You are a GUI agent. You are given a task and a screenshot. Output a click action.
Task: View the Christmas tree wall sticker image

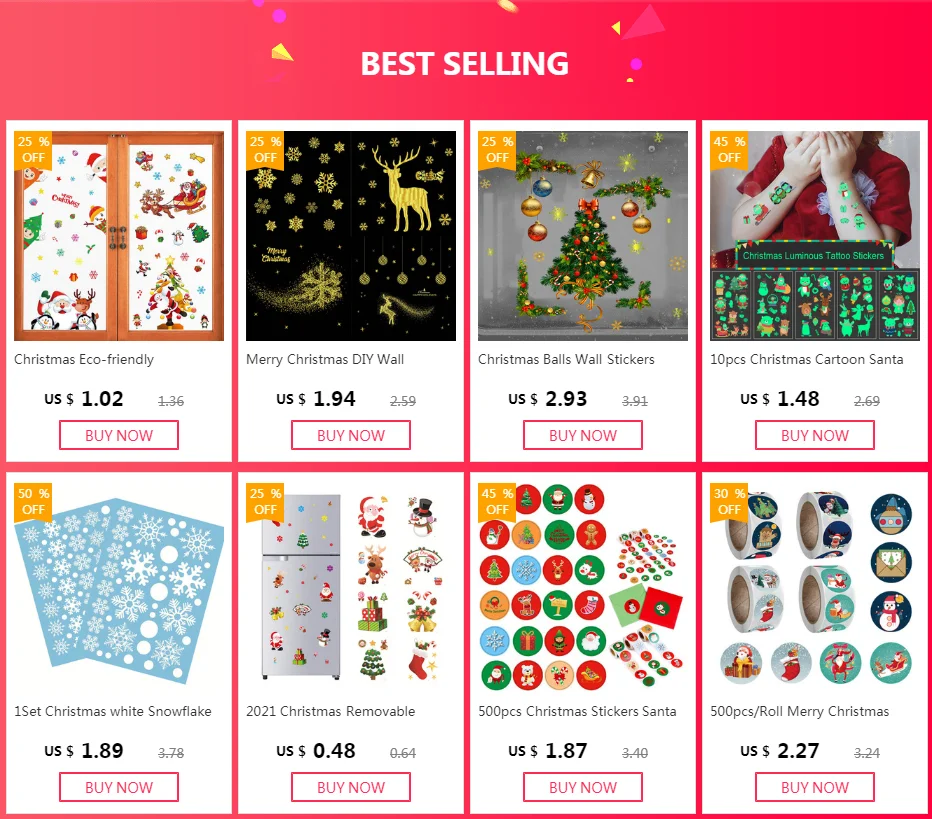[582, 236]
